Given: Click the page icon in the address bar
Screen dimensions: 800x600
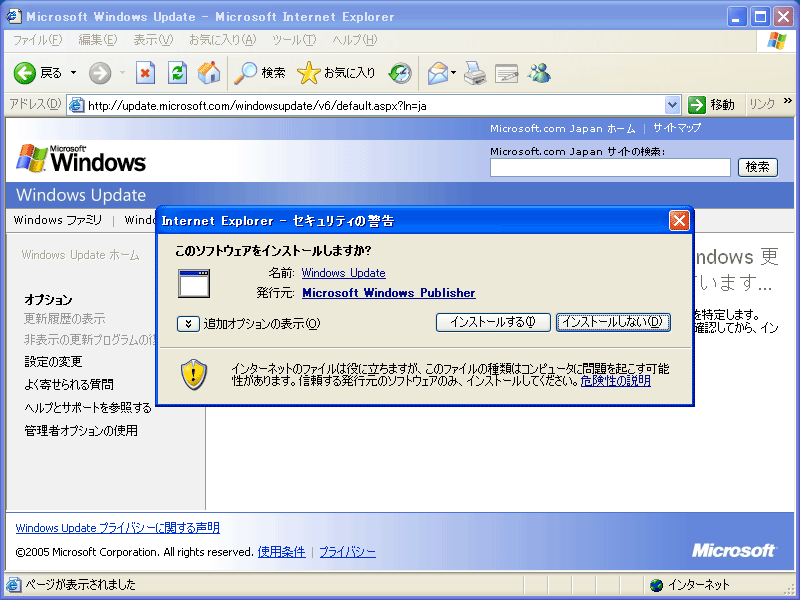Looking at the screenshot, I should 77,105.
